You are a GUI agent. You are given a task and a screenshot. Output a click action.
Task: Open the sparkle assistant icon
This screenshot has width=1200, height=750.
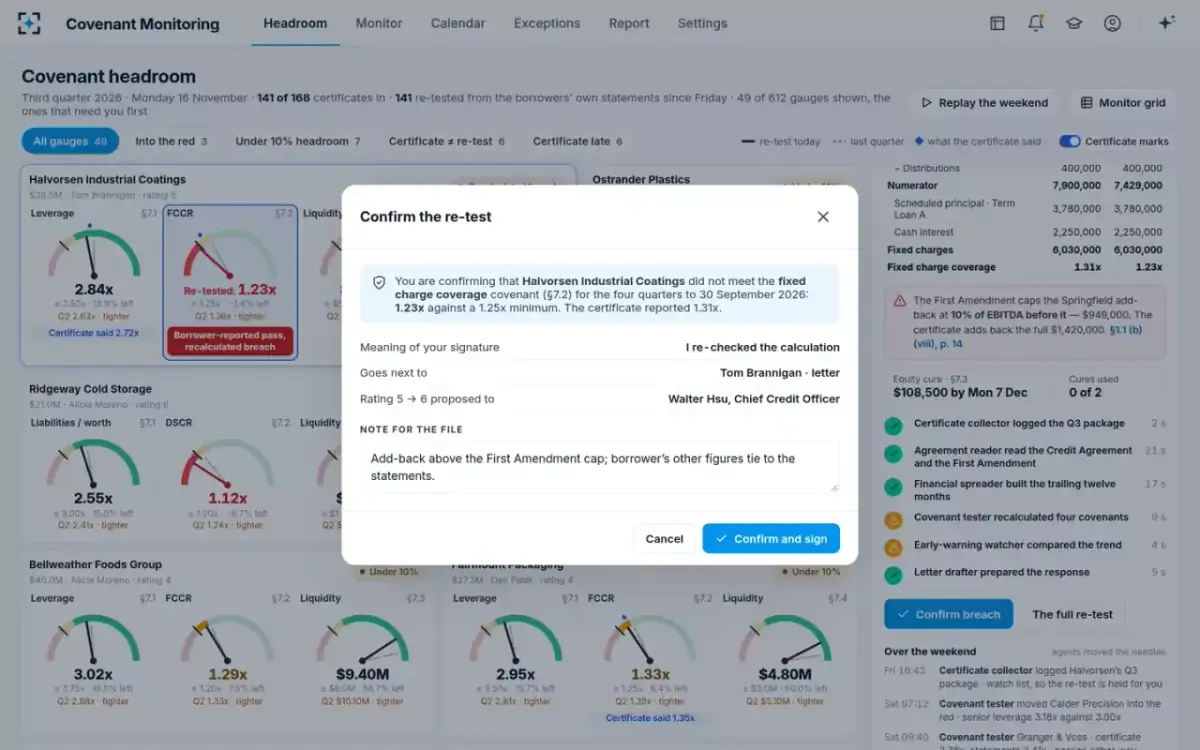tap(1166, 23)
